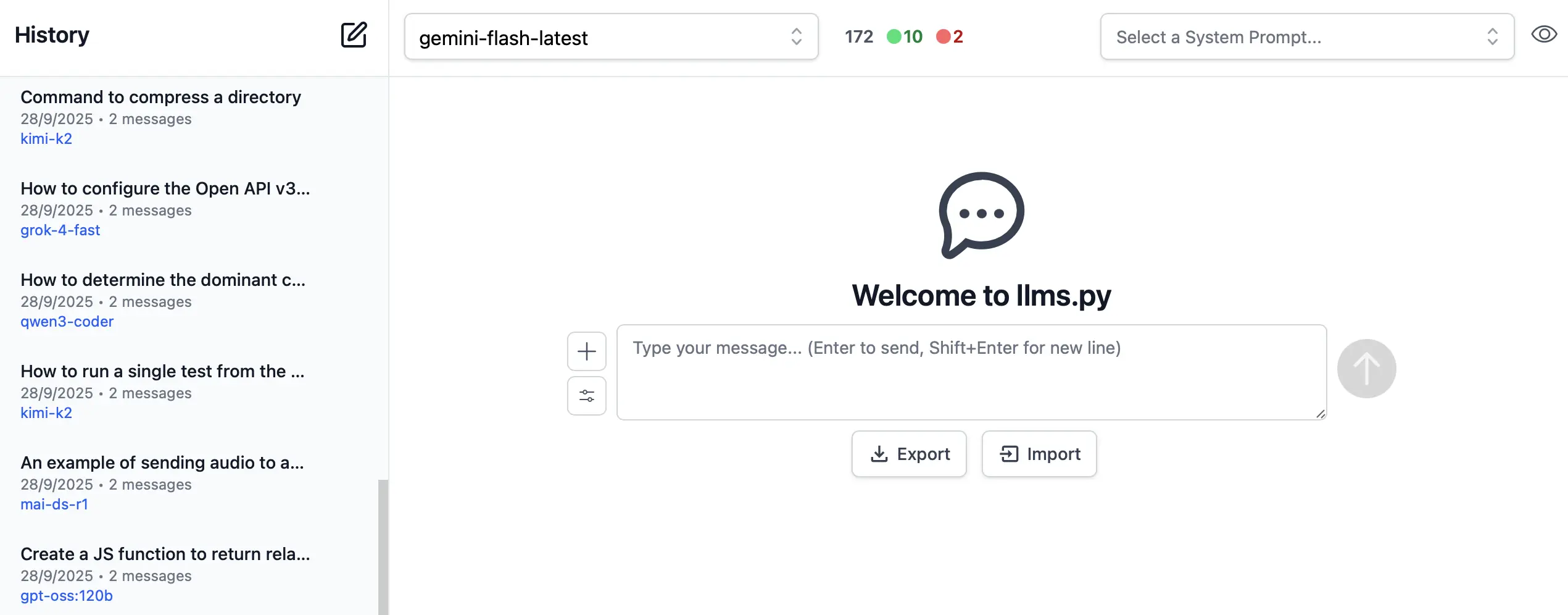Viewport: 1568px width, 615px height.
Task: Open 'How to configure the Open API' chat
Action: [165, 189]
